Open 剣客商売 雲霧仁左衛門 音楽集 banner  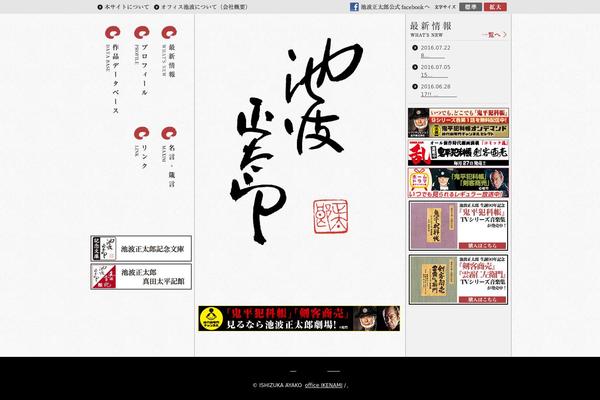pos(458,279)
